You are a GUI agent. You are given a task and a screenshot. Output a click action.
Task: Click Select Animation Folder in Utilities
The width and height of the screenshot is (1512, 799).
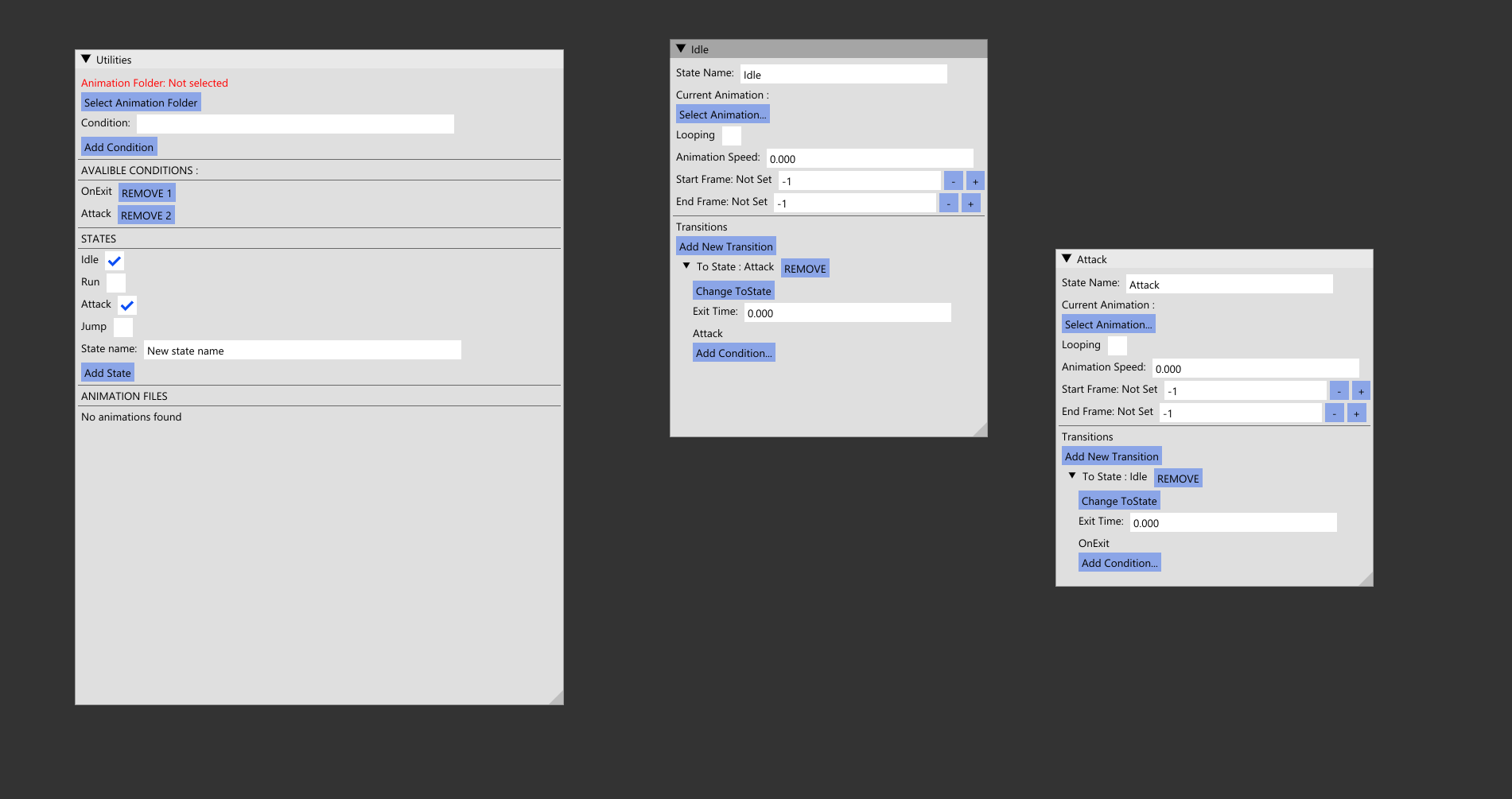(x=140, y=102)
